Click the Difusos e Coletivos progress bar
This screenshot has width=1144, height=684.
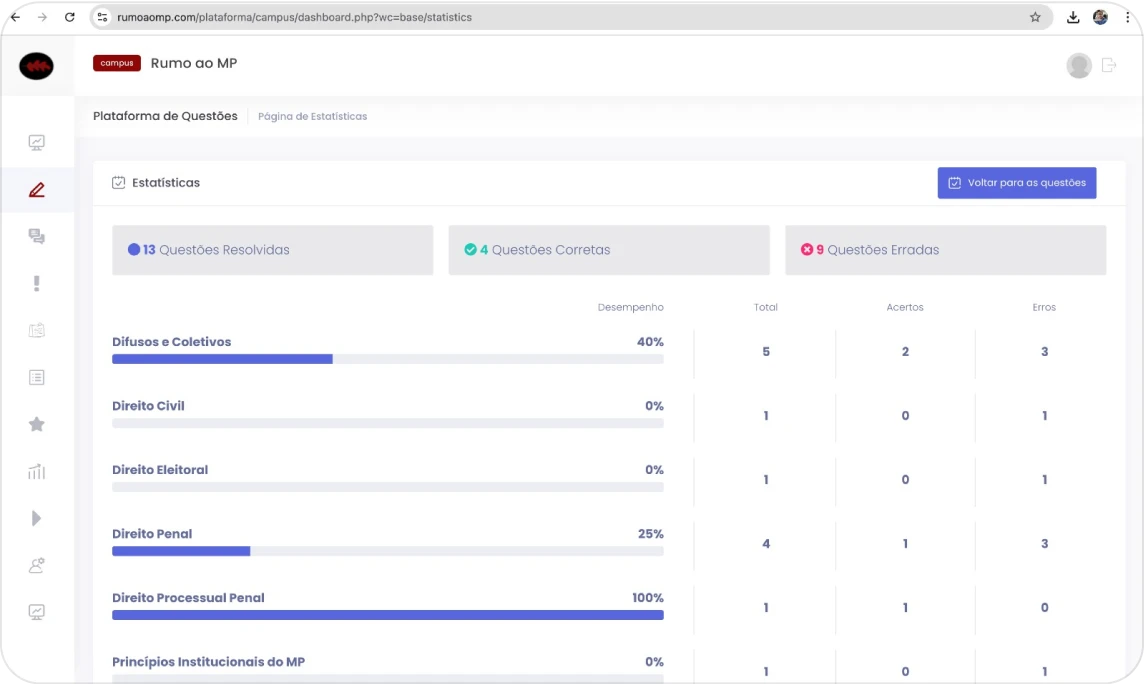[x=387, y=359]
